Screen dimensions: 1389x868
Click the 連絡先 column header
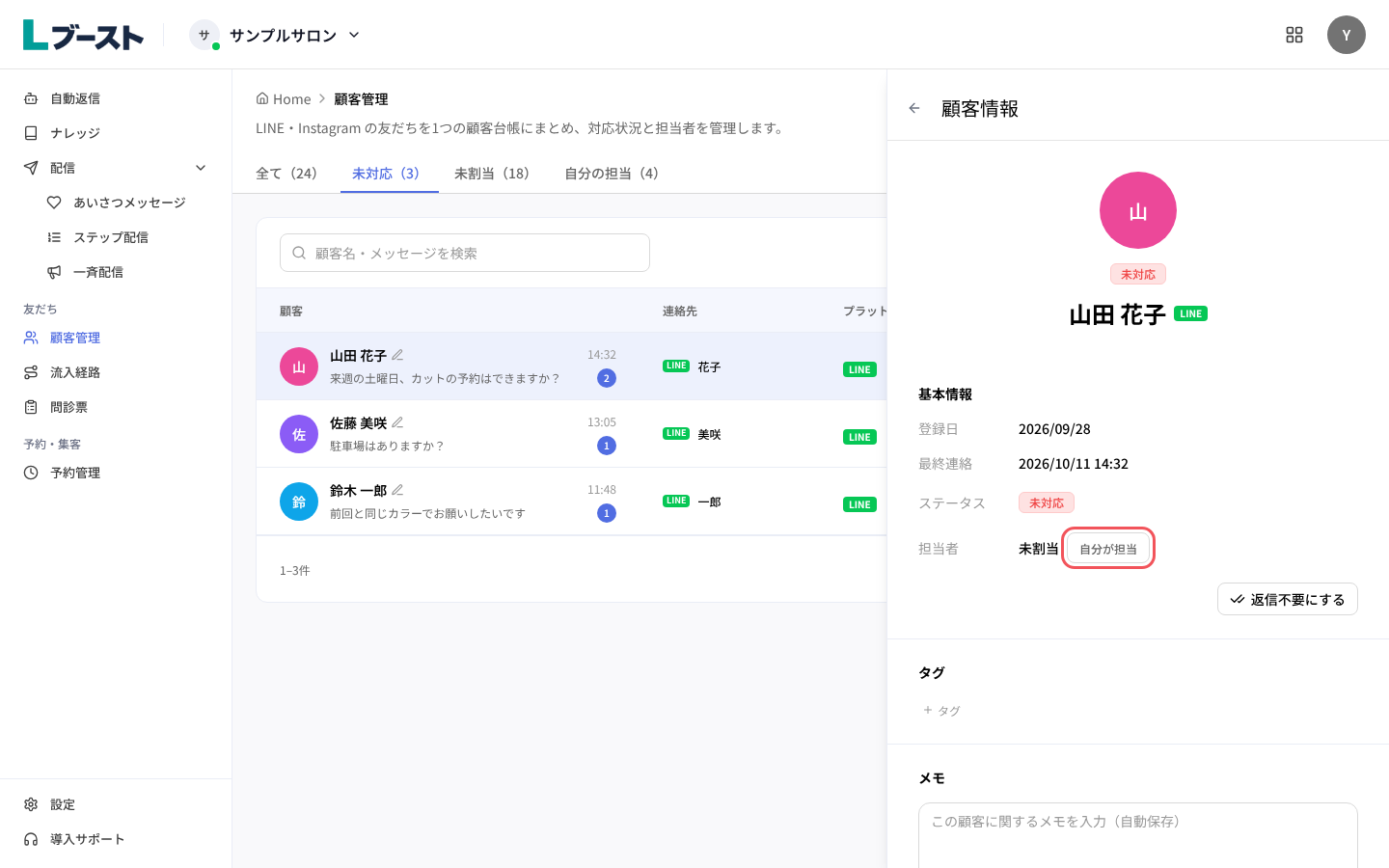point(680,312)
